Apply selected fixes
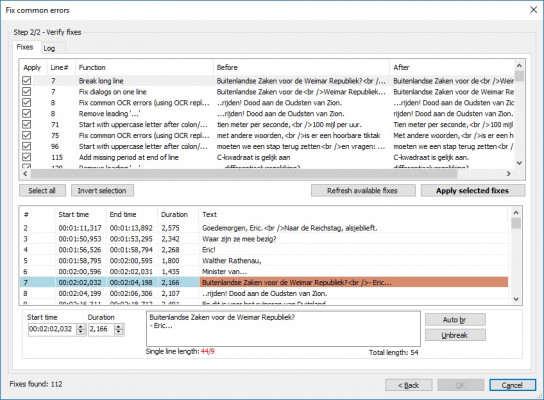This screenshot has height=400, width=544. [x=473, y=190]
